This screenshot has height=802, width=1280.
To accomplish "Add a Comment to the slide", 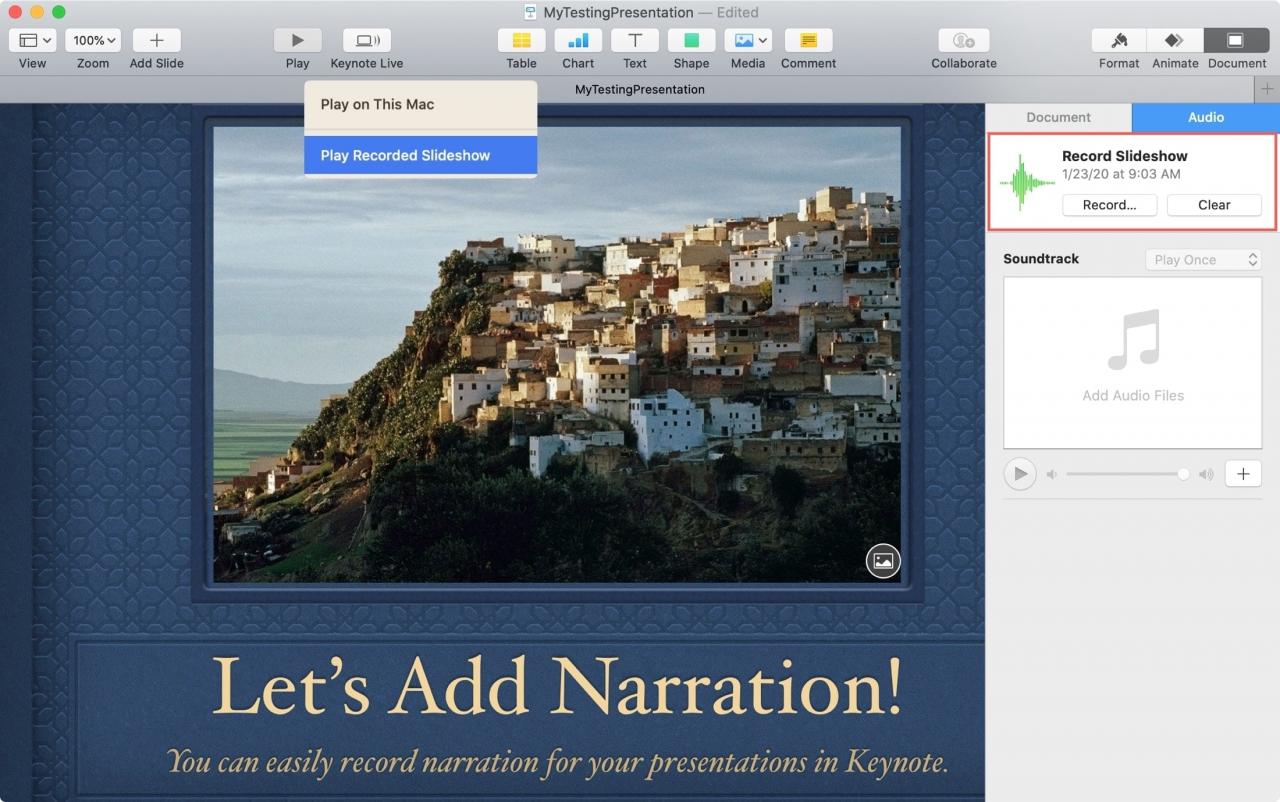I will 808,40.
